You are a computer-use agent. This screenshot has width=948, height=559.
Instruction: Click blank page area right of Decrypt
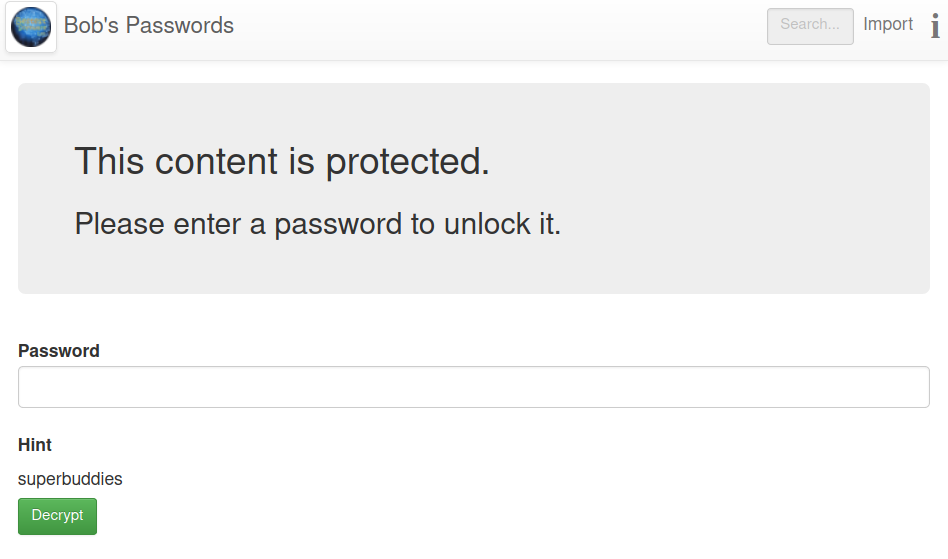[500, 516]
